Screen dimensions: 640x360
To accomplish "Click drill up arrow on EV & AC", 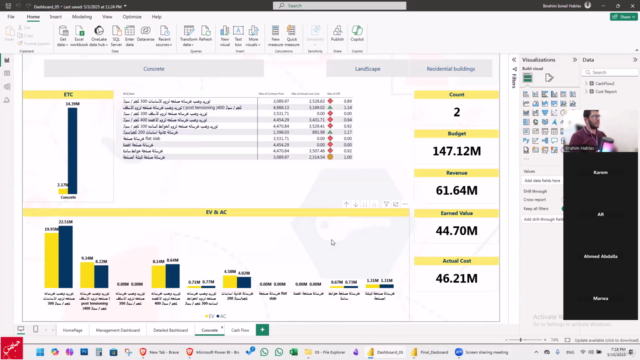I will coord(346,204).
